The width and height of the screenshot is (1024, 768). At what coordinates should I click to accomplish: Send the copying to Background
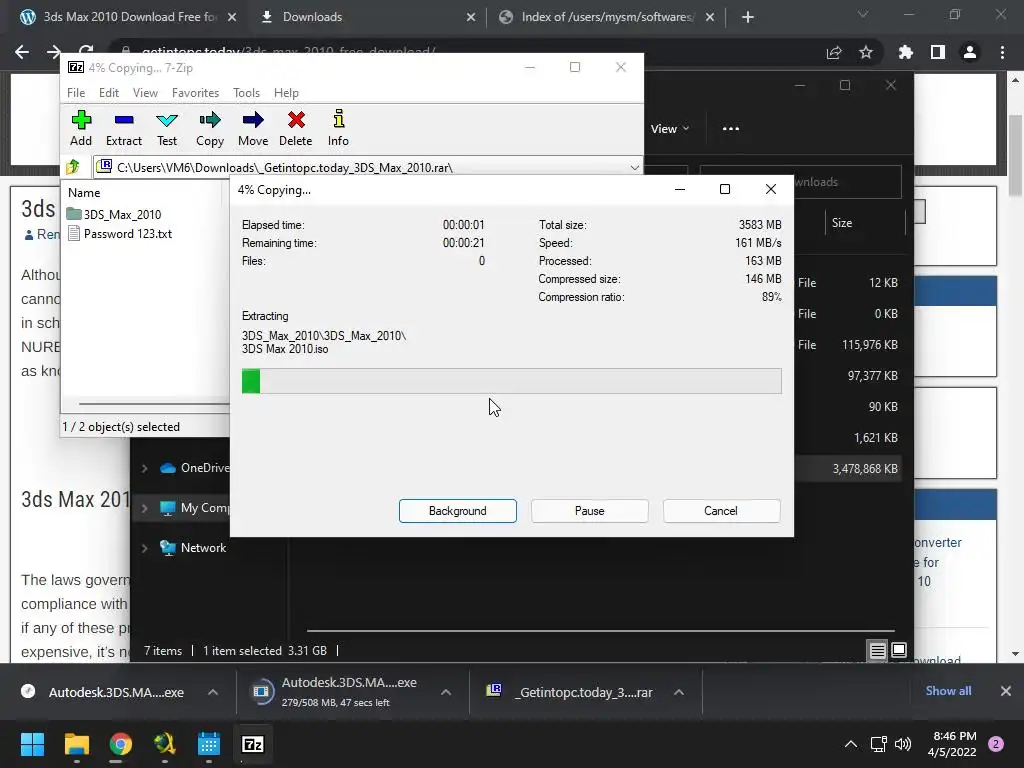tap(457, 511)
